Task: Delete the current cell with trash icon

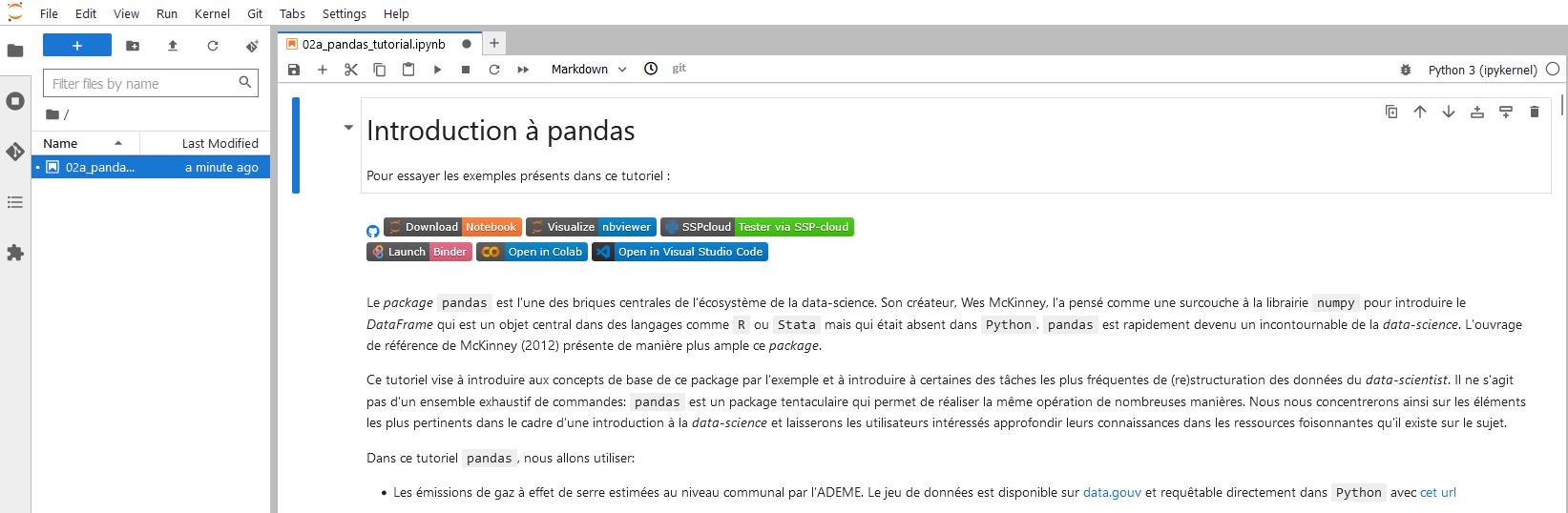Action: pyautogui.click(x=1535, y=112)
